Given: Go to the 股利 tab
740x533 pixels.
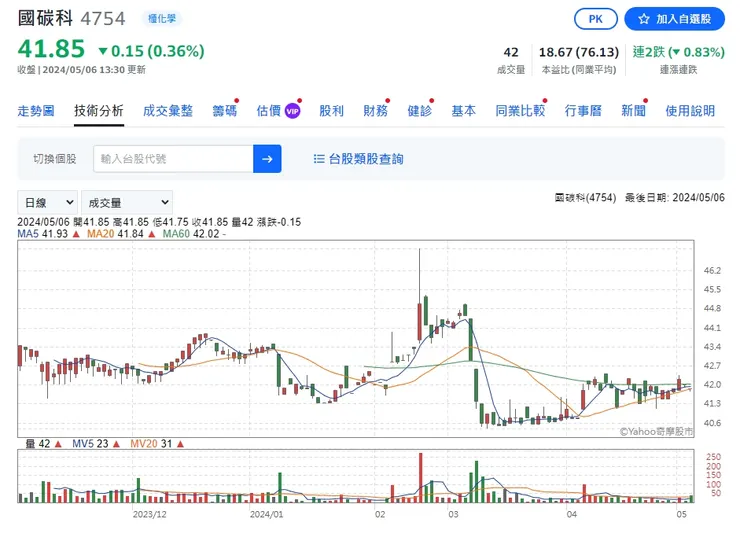Looking at the screenshot, I should (x=331, y=111).
